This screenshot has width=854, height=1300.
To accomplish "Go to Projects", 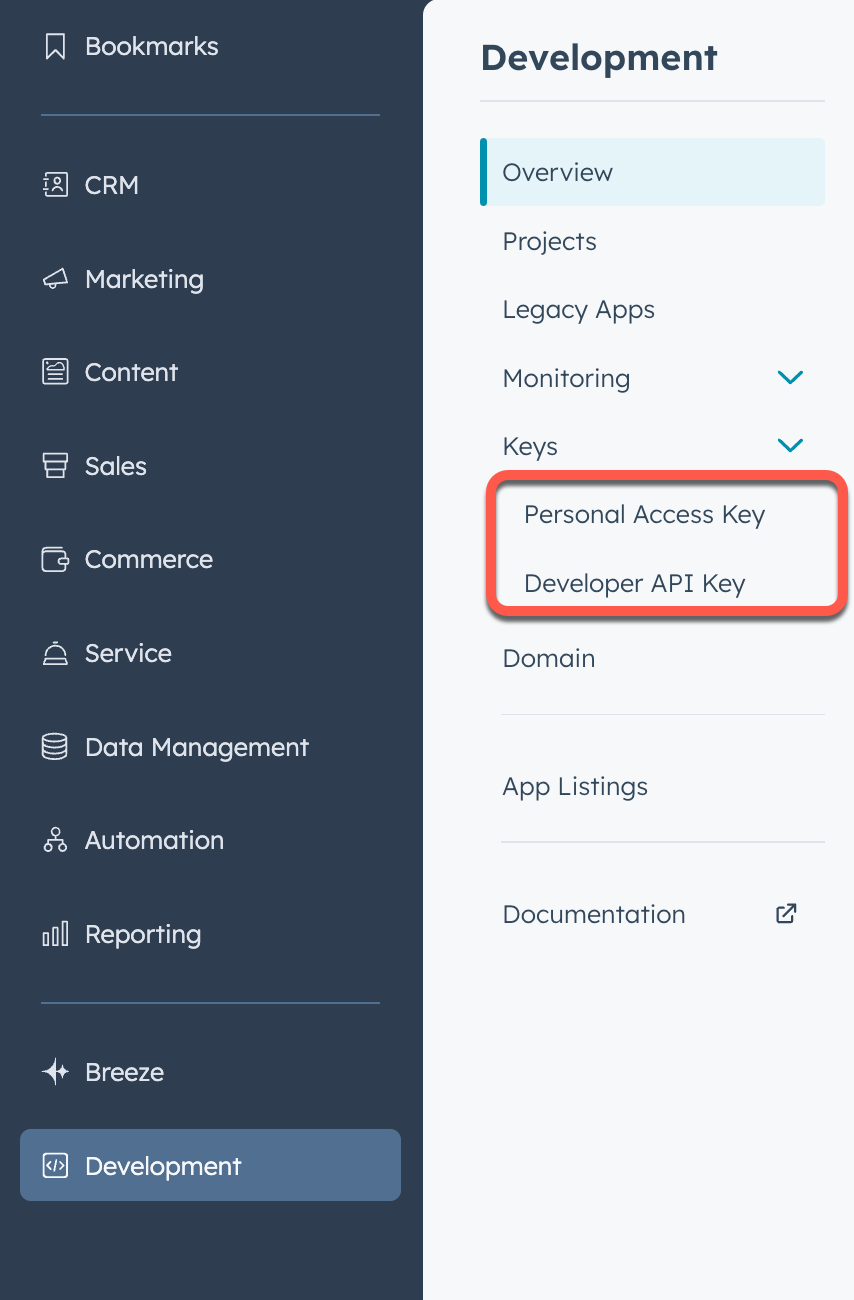I will tap(549, 241).
